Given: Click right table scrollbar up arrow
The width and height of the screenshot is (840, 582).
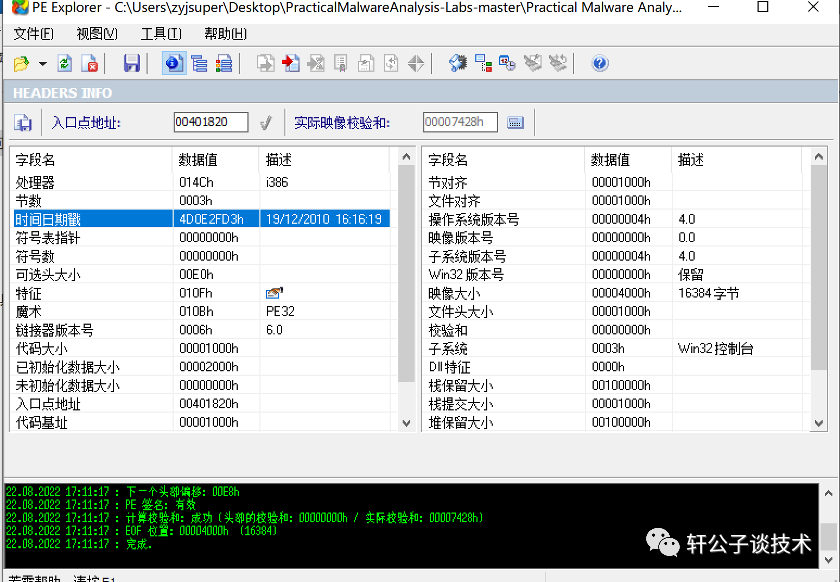Looking at the screenshot, I should pyautogui.click(x=819, y=156).
